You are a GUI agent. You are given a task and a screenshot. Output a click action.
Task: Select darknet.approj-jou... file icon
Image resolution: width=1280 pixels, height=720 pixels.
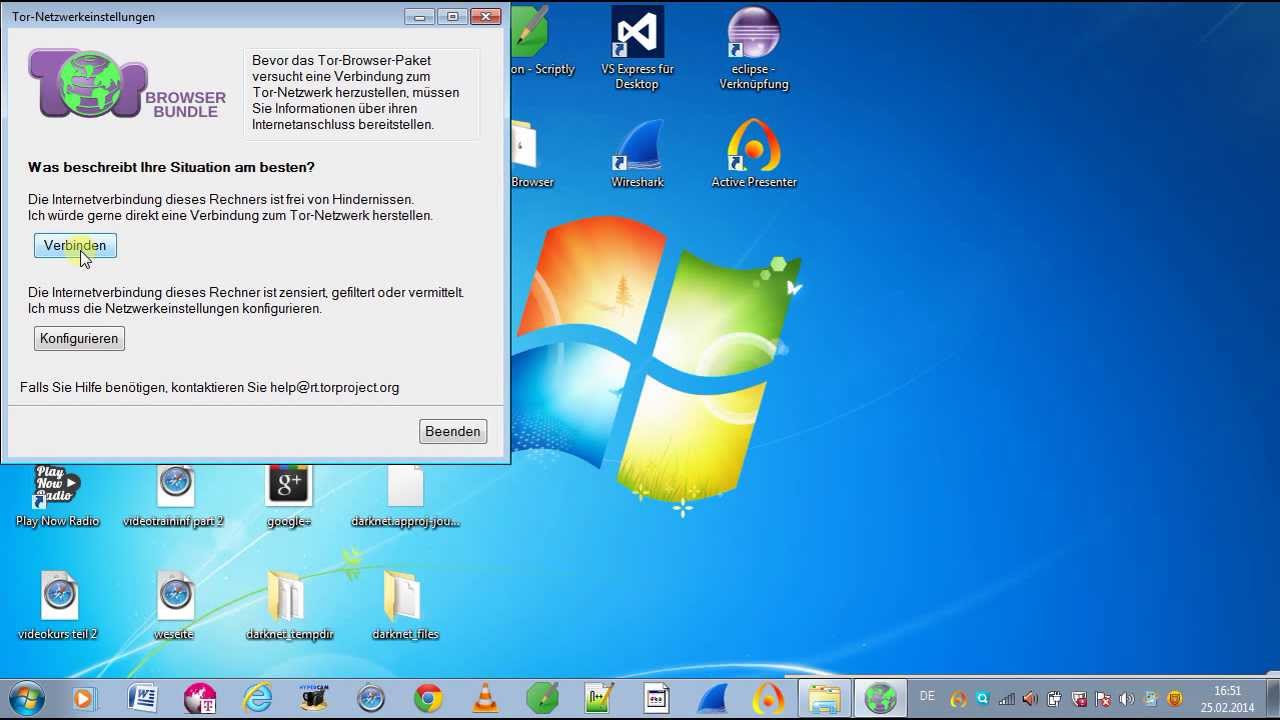405,496
